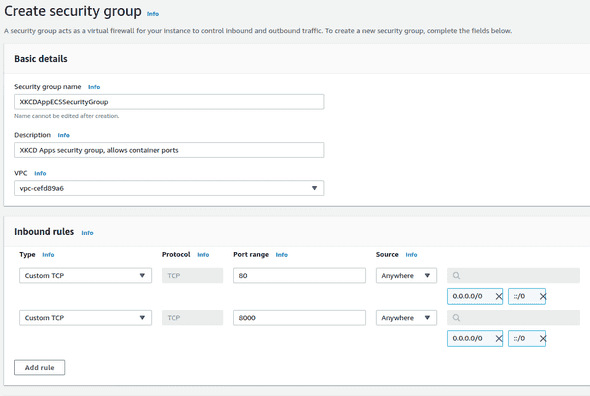Click the port range field containing 80
The width and height of the screenshot is (590, 396).
tap(299, 276)
